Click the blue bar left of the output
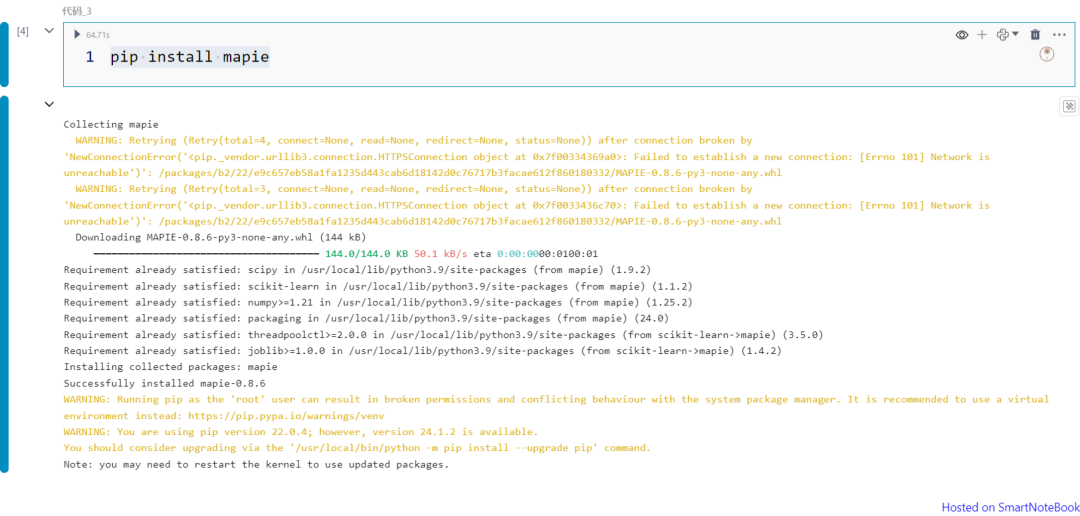Image resolution: width=1080 pixels, height=516 pixels. 5,284
